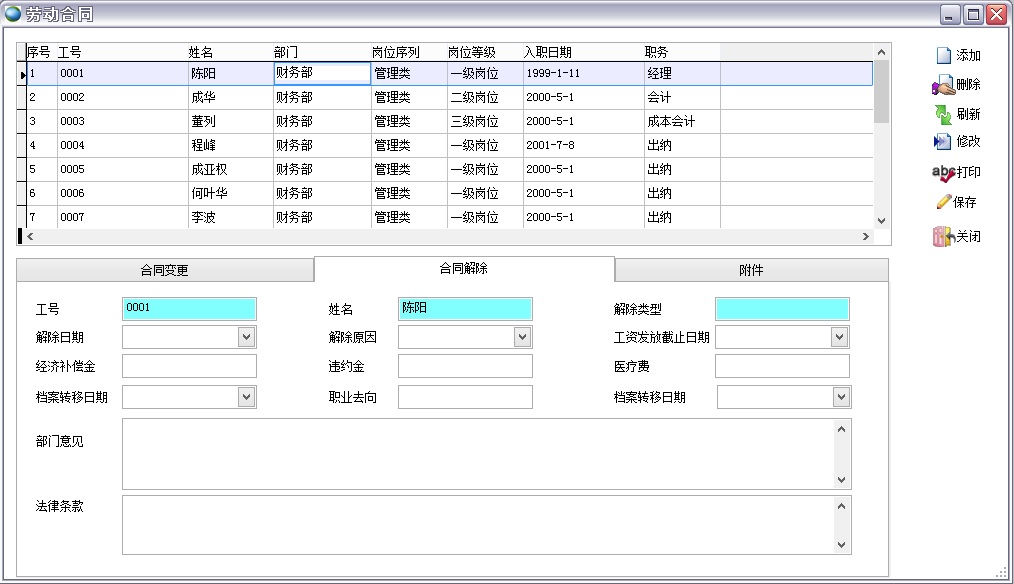Click the 保存 (Save) pencil icon
The width and height of the screenshot is (1014, 584).
[x=944, y=202]
